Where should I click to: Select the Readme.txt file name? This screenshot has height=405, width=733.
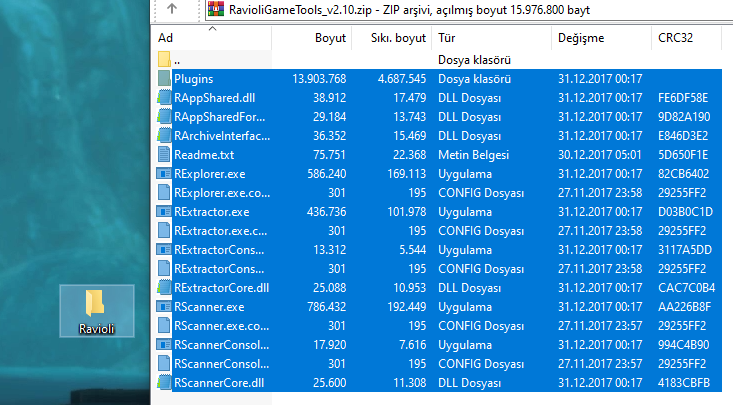[x=204, y=155]
